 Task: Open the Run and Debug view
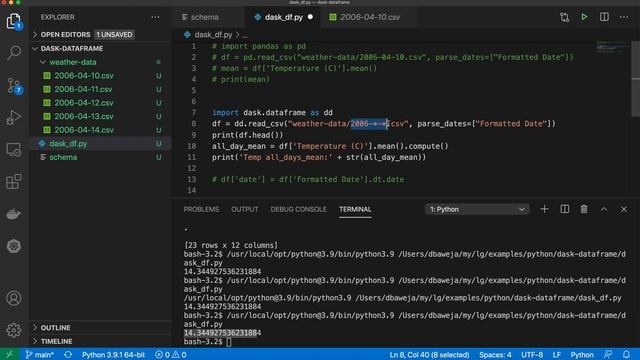13,118
